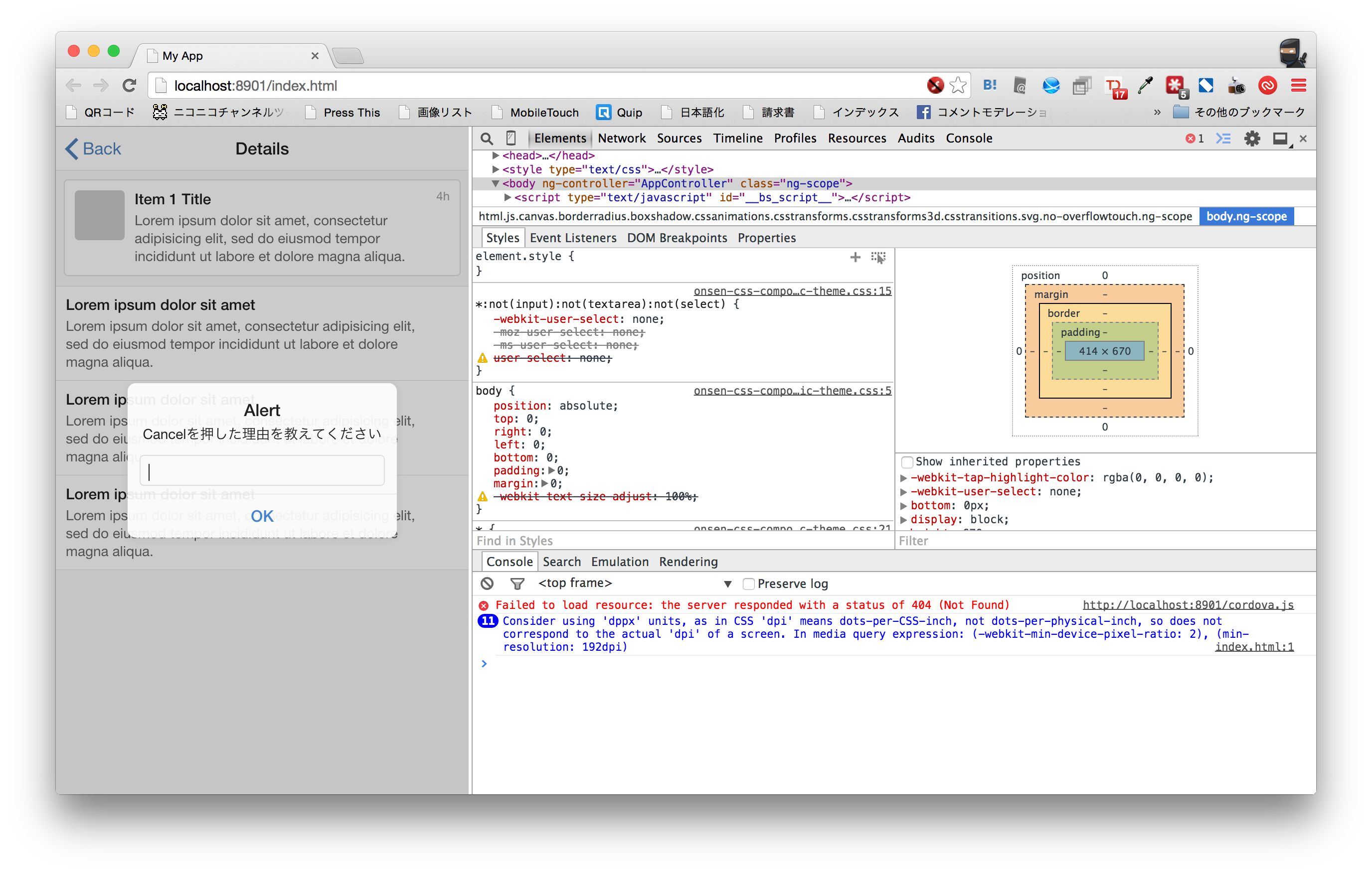The width and height of the screenshot is (1372, 874).
Task: Toggle device mode phone icon
Action: pos(511,139)
